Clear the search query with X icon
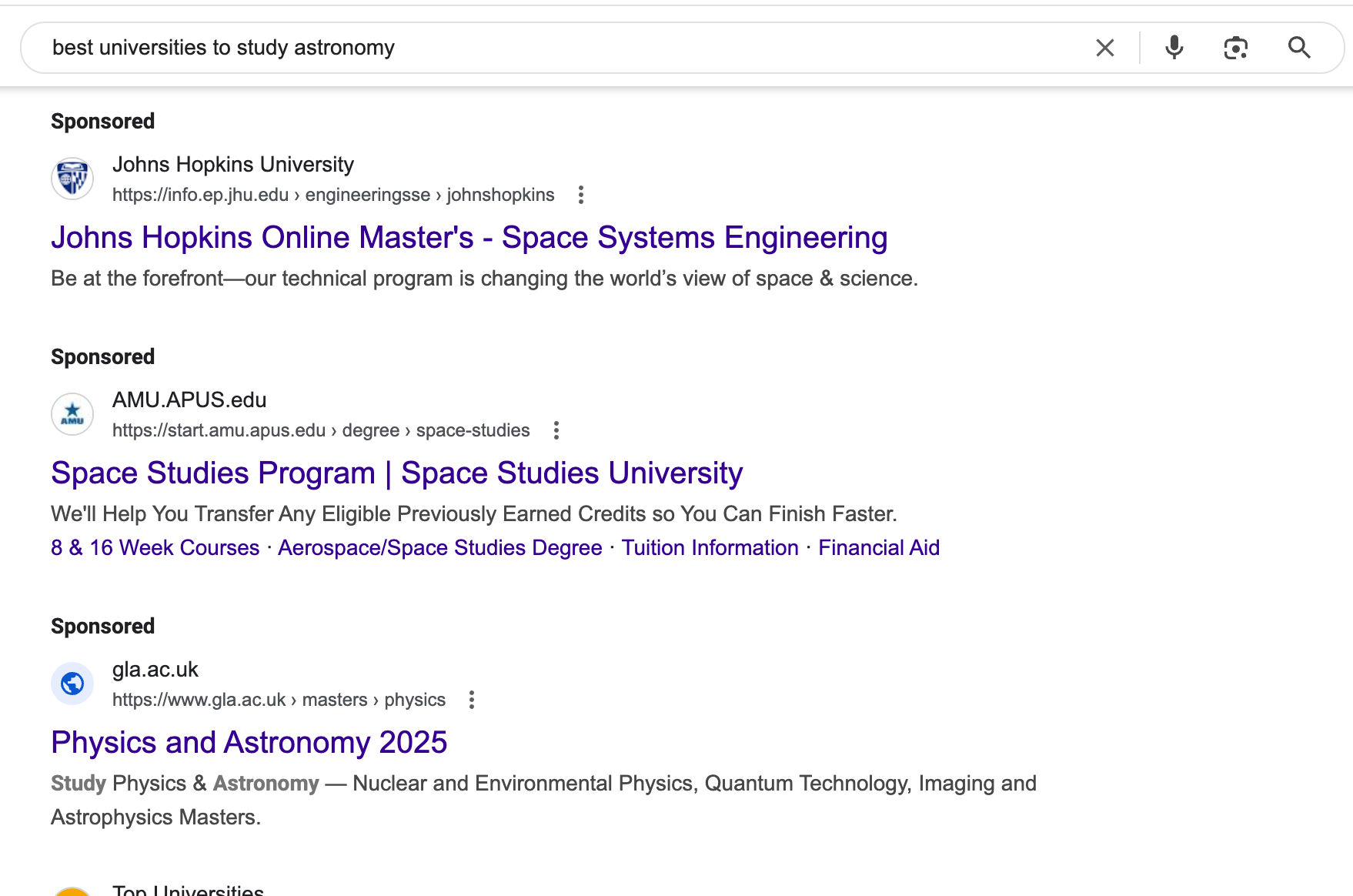 click(x=1105, y=48)
